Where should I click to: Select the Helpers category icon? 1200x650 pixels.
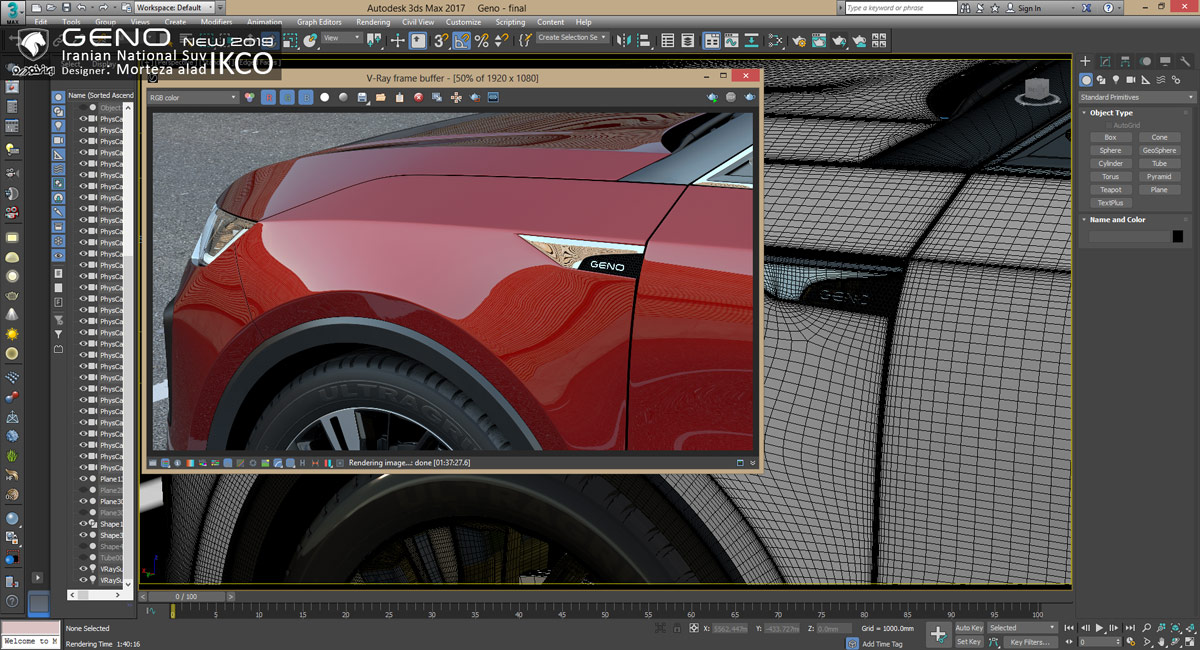[1146, 80]
